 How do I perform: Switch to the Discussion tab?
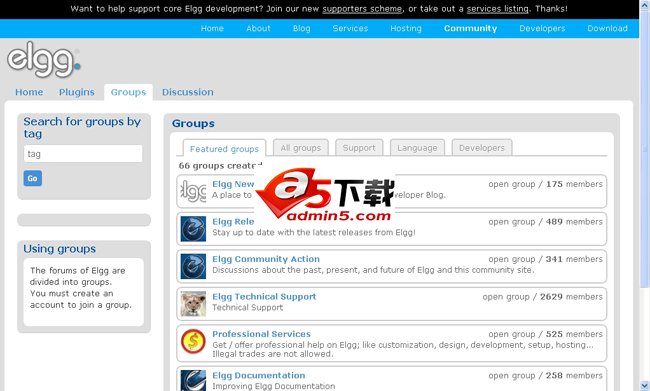188,92
